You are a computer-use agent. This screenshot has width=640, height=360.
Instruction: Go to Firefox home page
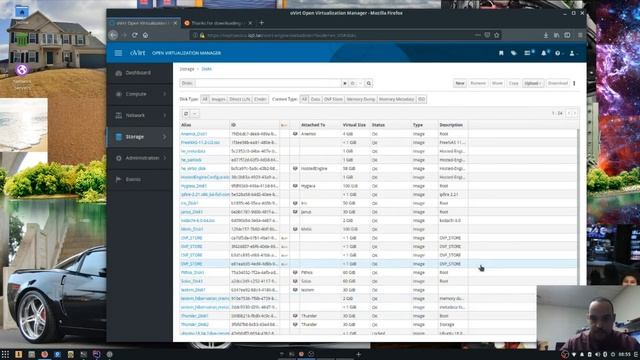[145, 35]
